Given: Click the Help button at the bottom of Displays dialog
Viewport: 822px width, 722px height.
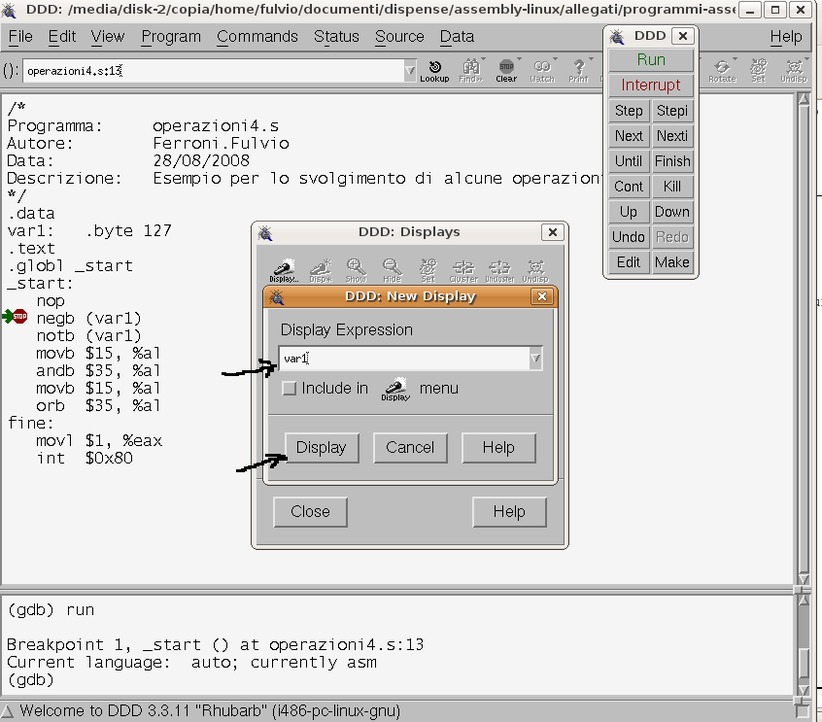Looking at the screenshot, I should [x=509, y=512].
